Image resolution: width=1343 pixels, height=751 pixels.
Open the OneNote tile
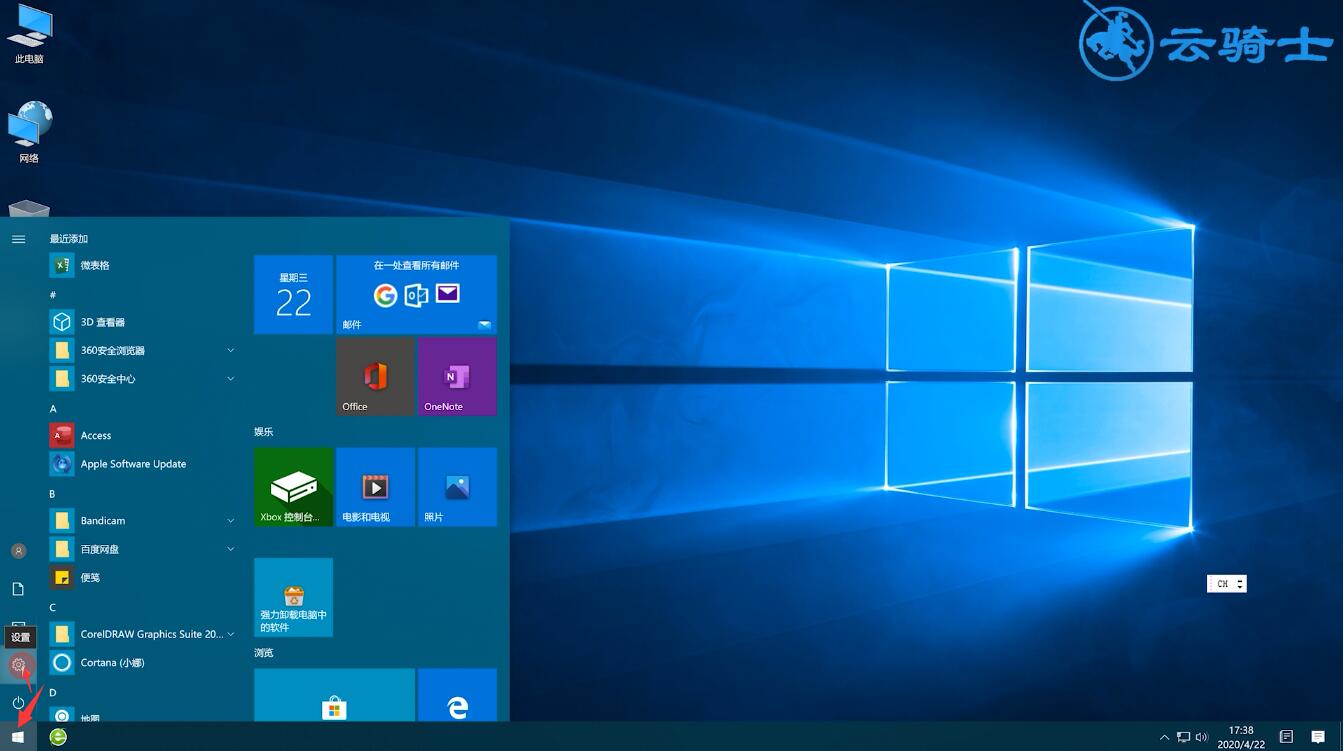point(457,376)
